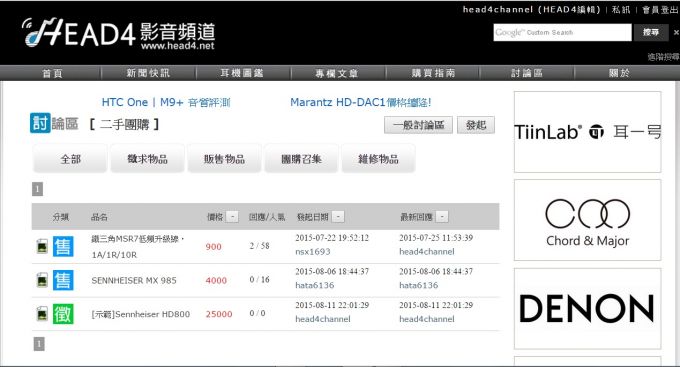Open hata6136 in 最新回應 column
This screenshot has height=367, width=680.
[x=418, y=285]
